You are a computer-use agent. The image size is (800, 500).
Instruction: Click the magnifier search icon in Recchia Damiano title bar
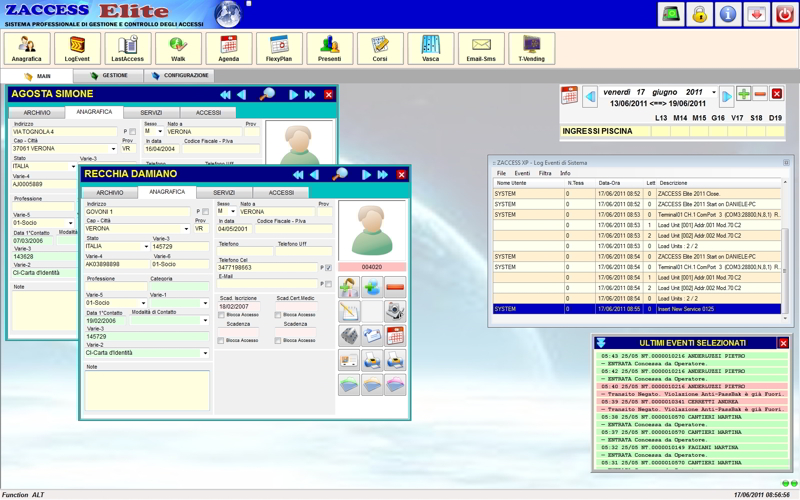[340, 174]
